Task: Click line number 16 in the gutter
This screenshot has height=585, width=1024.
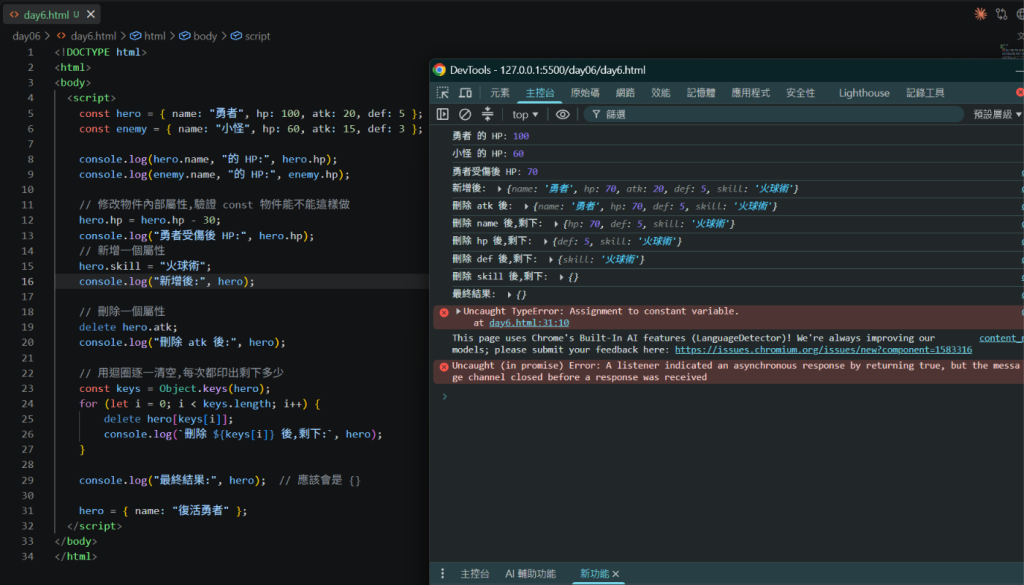Action: pos(27,281)
